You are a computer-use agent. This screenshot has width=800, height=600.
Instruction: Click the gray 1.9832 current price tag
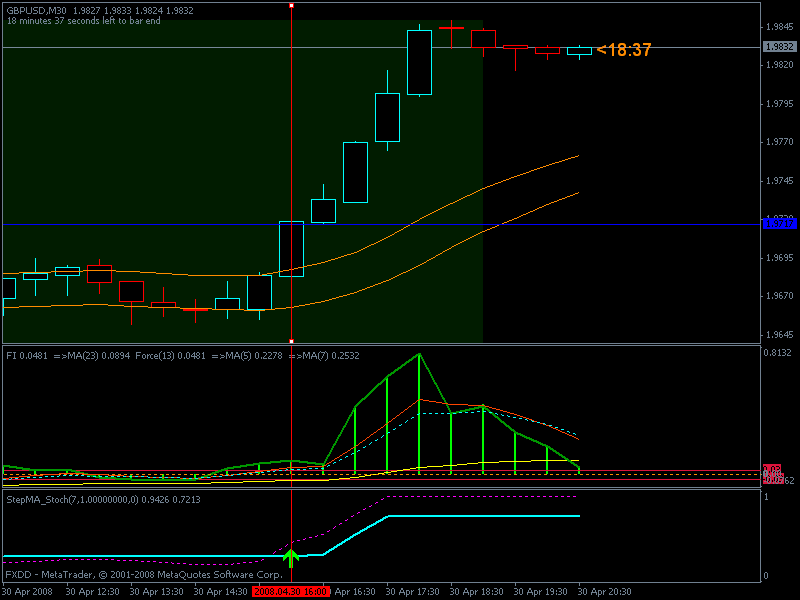779,46
